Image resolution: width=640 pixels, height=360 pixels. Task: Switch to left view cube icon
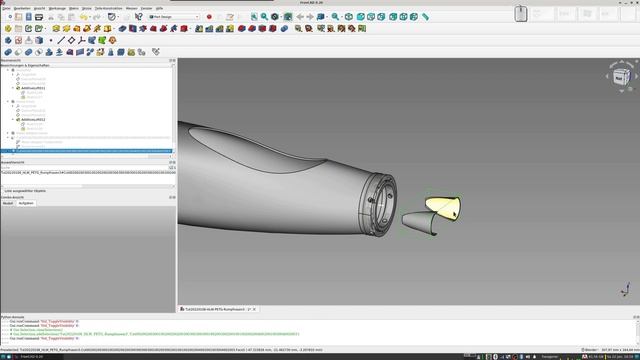coord(413,17)
